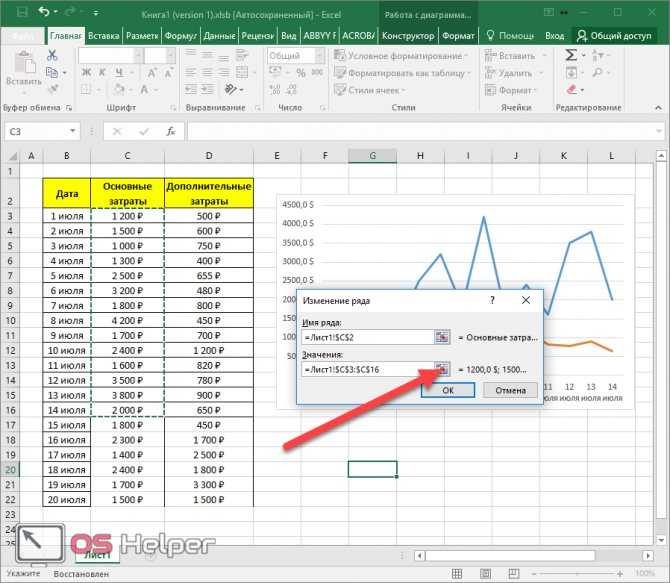Open the Вставка ribbon tab
The image size is (670, 583).
coord(103,35)
